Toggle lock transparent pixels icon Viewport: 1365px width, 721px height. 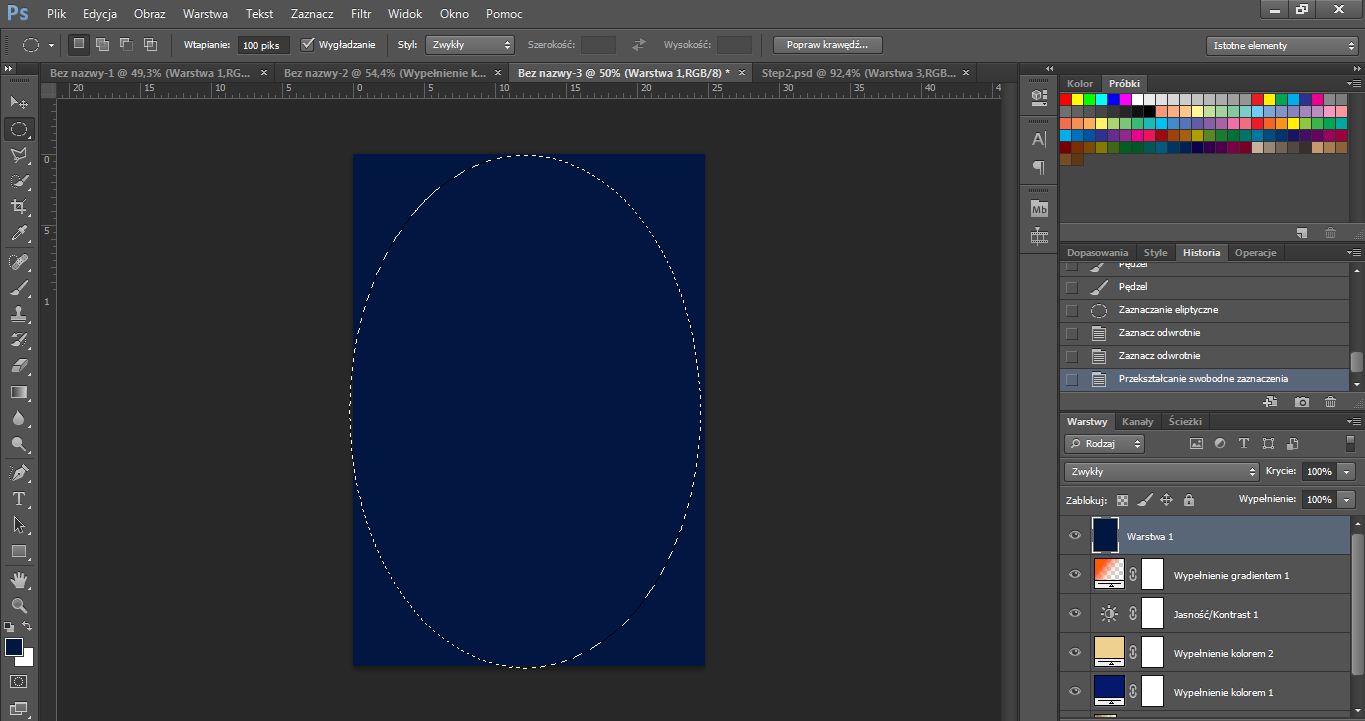(x=1122, y=499)
